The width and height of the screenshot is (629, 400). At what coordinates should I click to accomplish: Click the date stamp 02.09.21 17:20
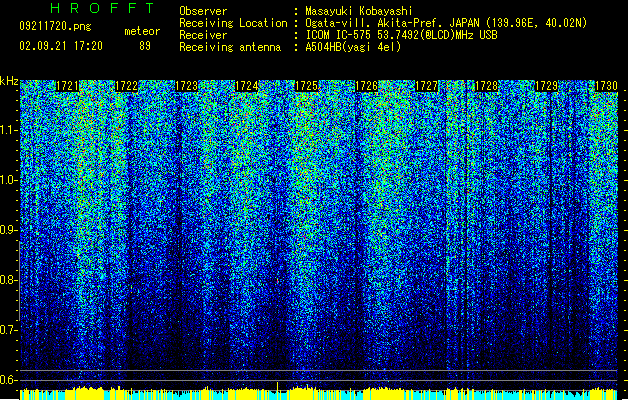[x=61, y=46]
